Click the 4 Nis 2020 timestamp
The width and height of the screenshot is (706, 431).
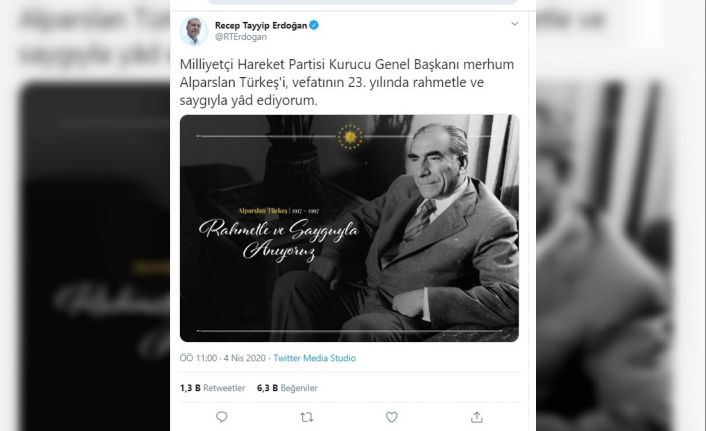tap(244, 358)
